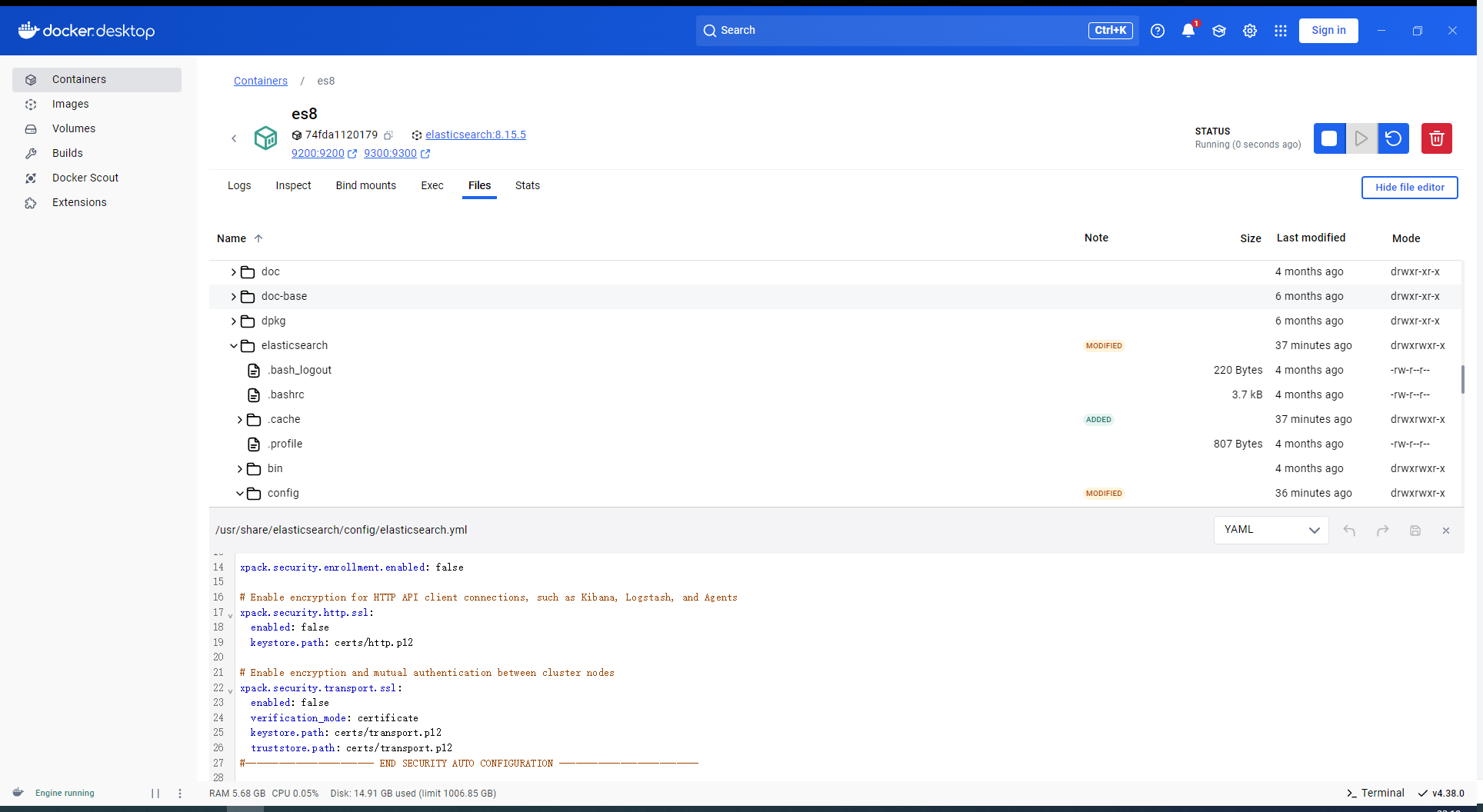The height and width of the screenshot is (812, 1483).
Task: Open the notifications bell icon
Action: point(1188,31)
